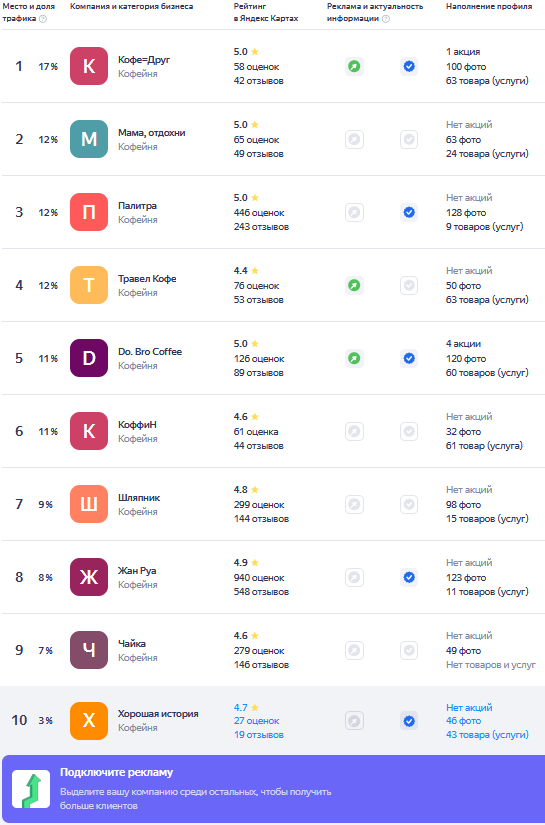Image resolution: width=545 pixels, height=825 pixels.
Task: Click the green advertising icon for Кофе=Друг
Action: (355, 66)
